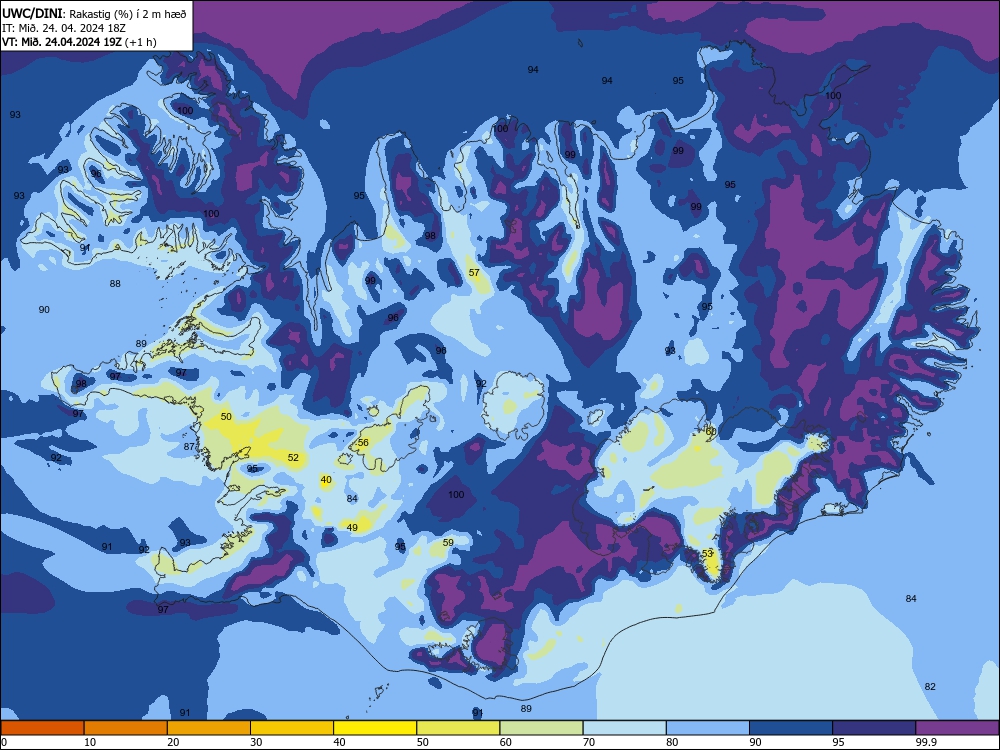
Task: Click the map humidity value '87'
Action: 189,446
